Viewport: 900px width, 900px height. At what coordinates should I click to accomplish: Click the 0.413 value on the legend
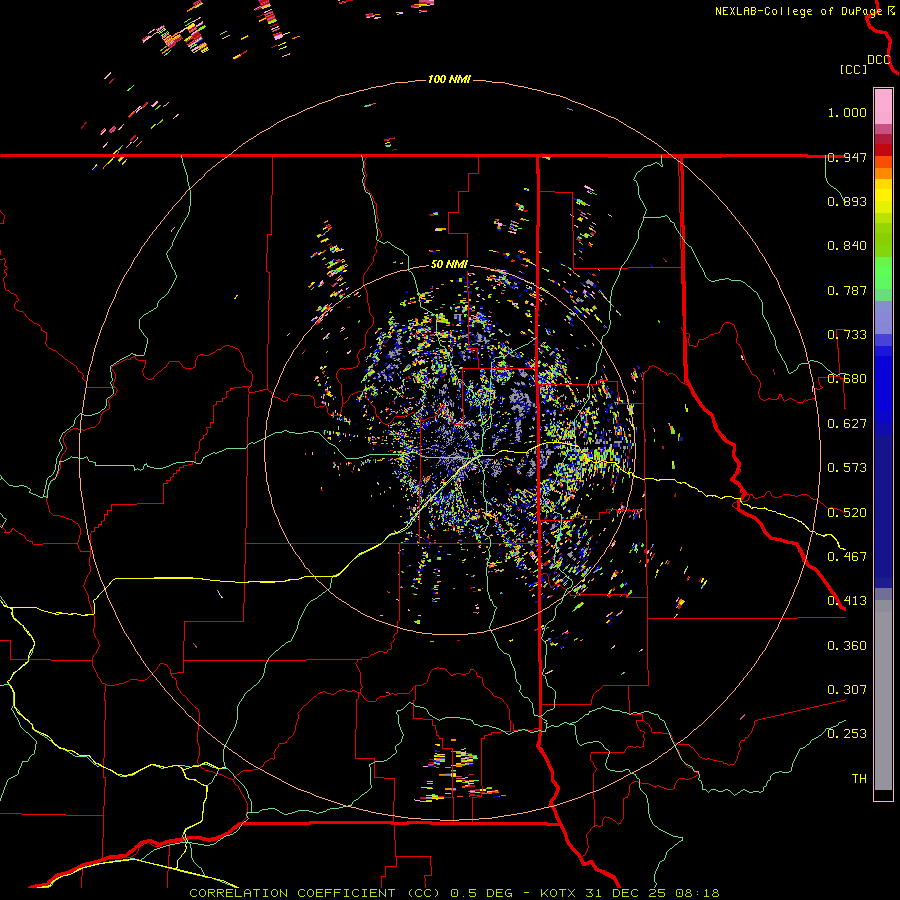[847, 601]
